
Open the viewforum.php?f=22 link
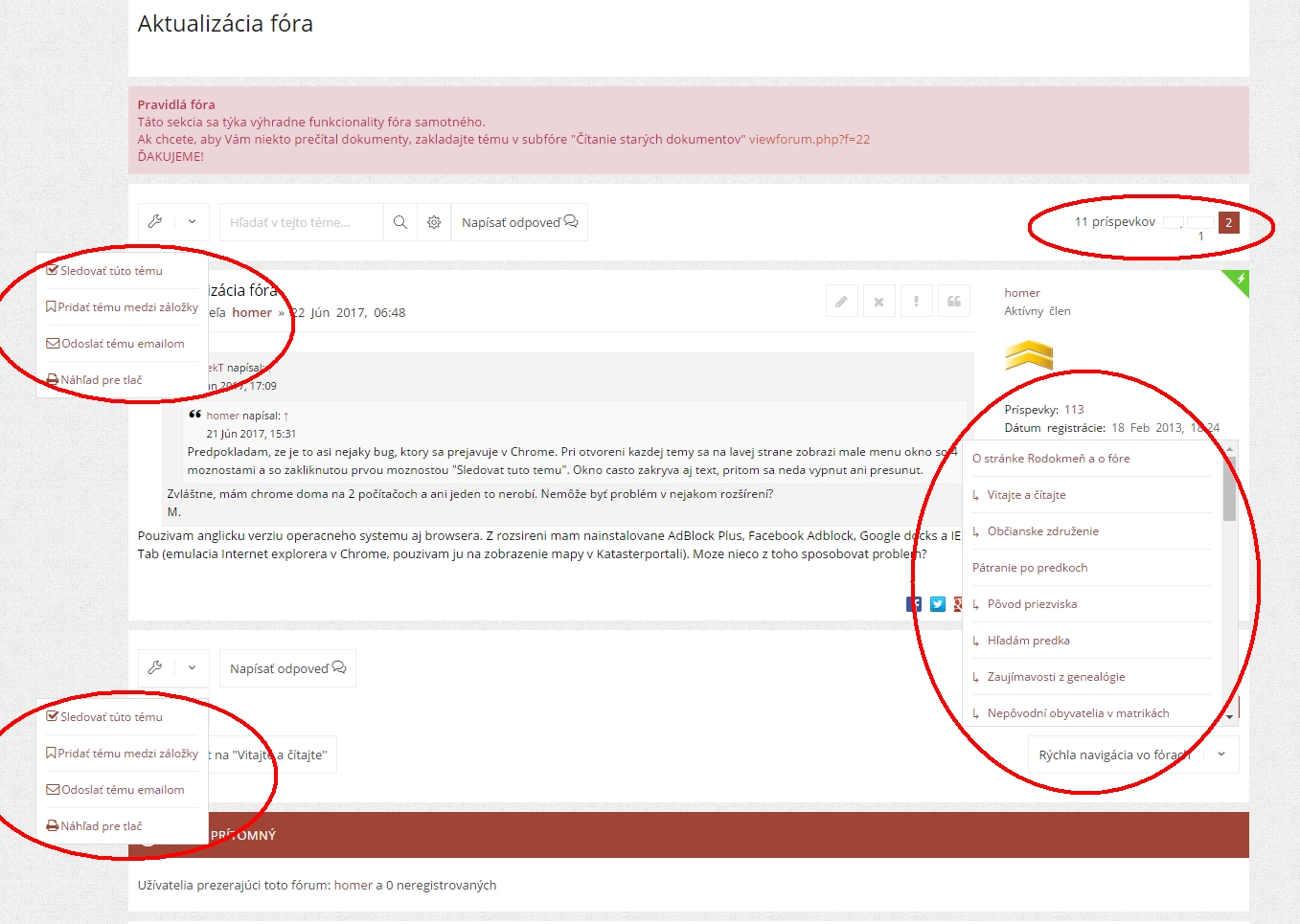tap(809, 140)
